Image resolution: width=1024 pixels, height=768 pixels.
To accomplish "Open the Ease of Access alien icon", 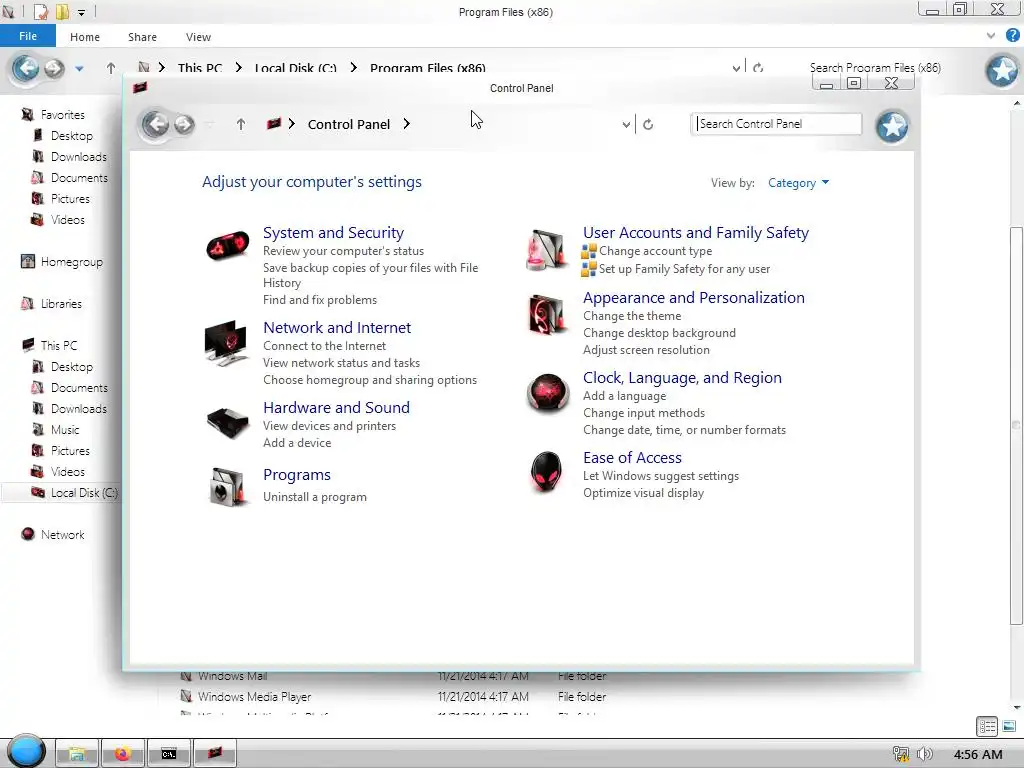I will [x=546, y=471].
